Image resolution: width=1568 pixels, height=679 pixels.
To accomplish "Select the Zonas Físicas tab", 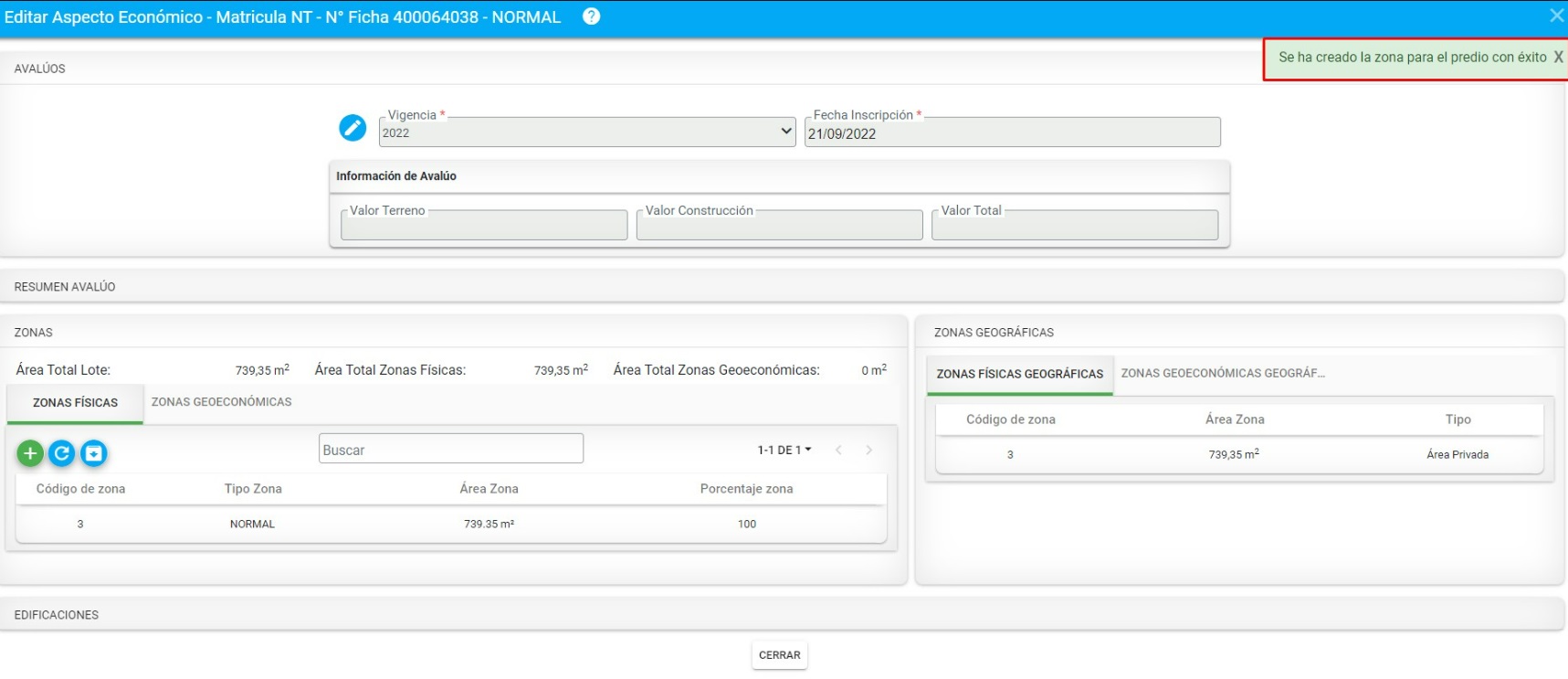I will coord(75,403).
